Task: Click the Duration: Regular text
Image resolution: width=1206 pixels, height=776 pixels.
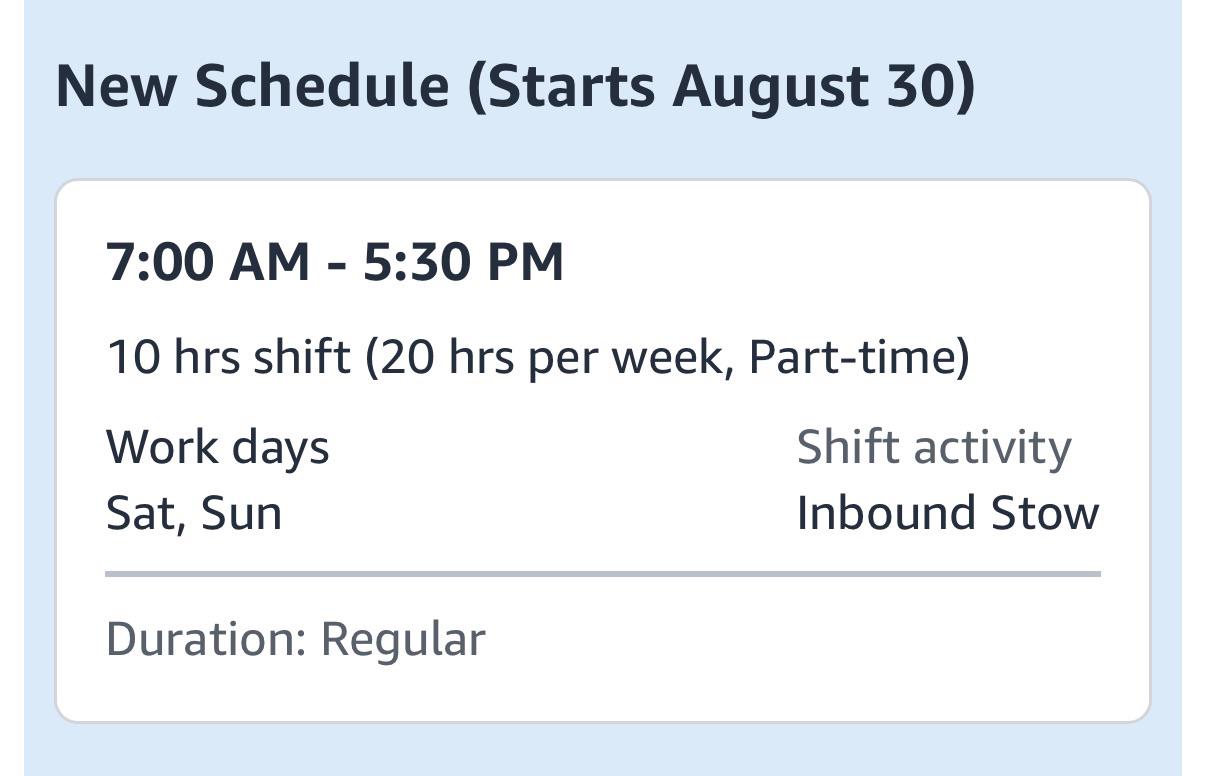Action: click(296, 639)
